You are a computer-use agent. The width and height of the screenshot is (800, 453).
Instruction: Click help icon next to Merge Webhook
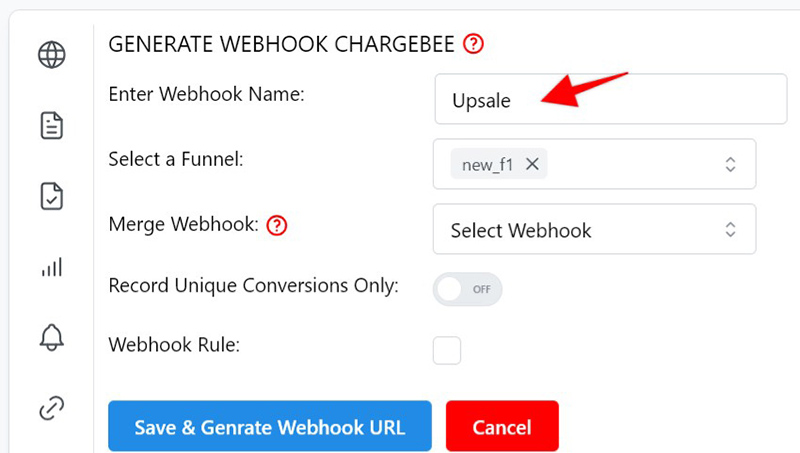pos(277,225)
